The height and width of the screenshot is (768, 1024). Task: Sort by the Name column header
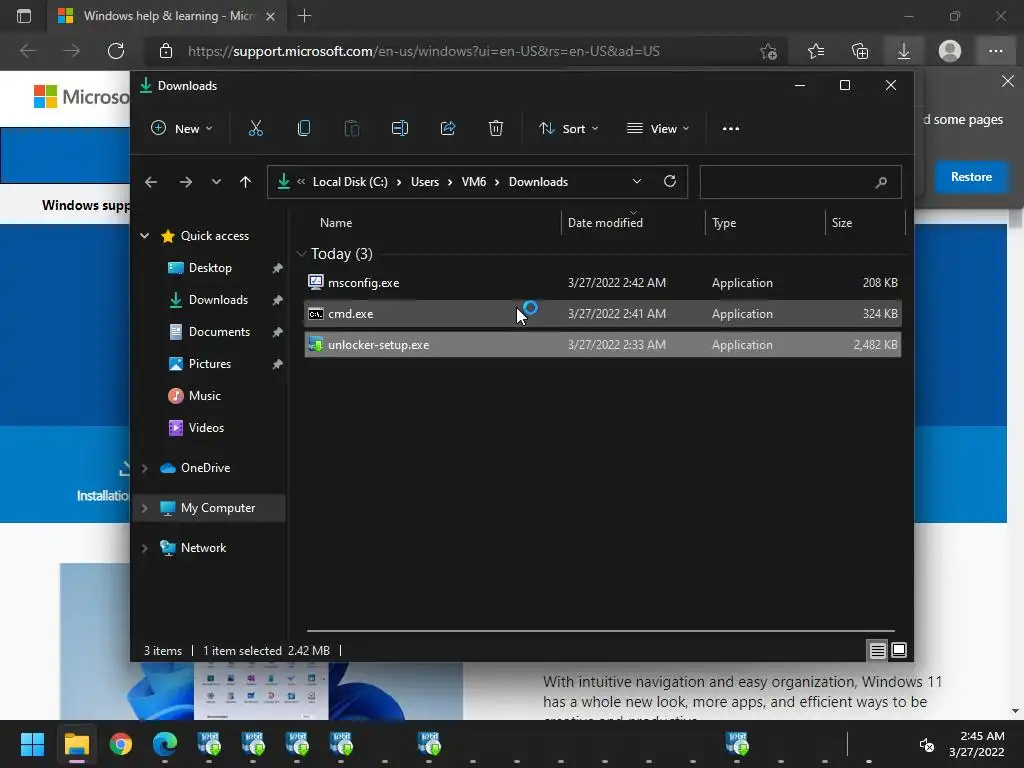[x=336, y=223]
